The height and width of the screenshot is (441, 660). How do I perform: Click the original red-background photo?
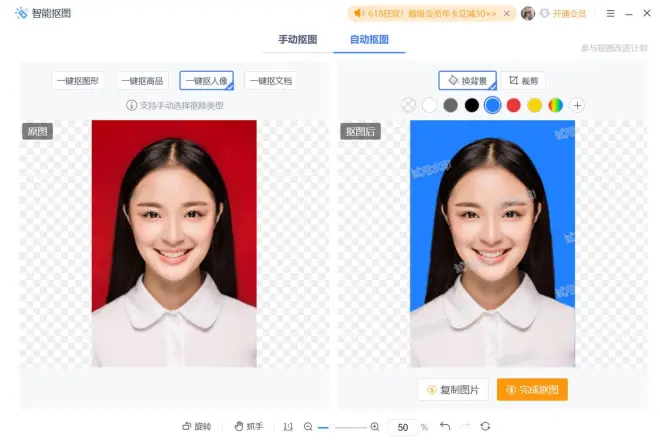coord(174,244)
